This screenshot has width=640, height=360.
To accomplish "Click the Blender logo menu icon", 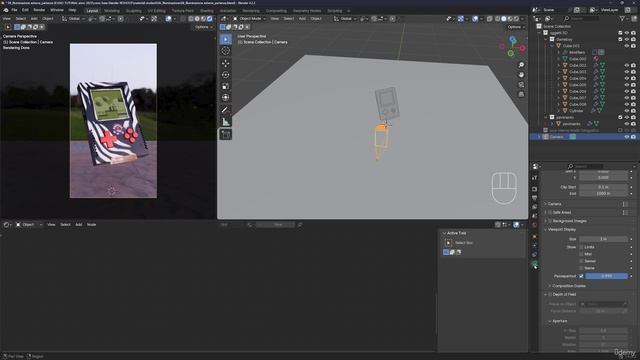I will pyautogui.click(x=6, y=10).
